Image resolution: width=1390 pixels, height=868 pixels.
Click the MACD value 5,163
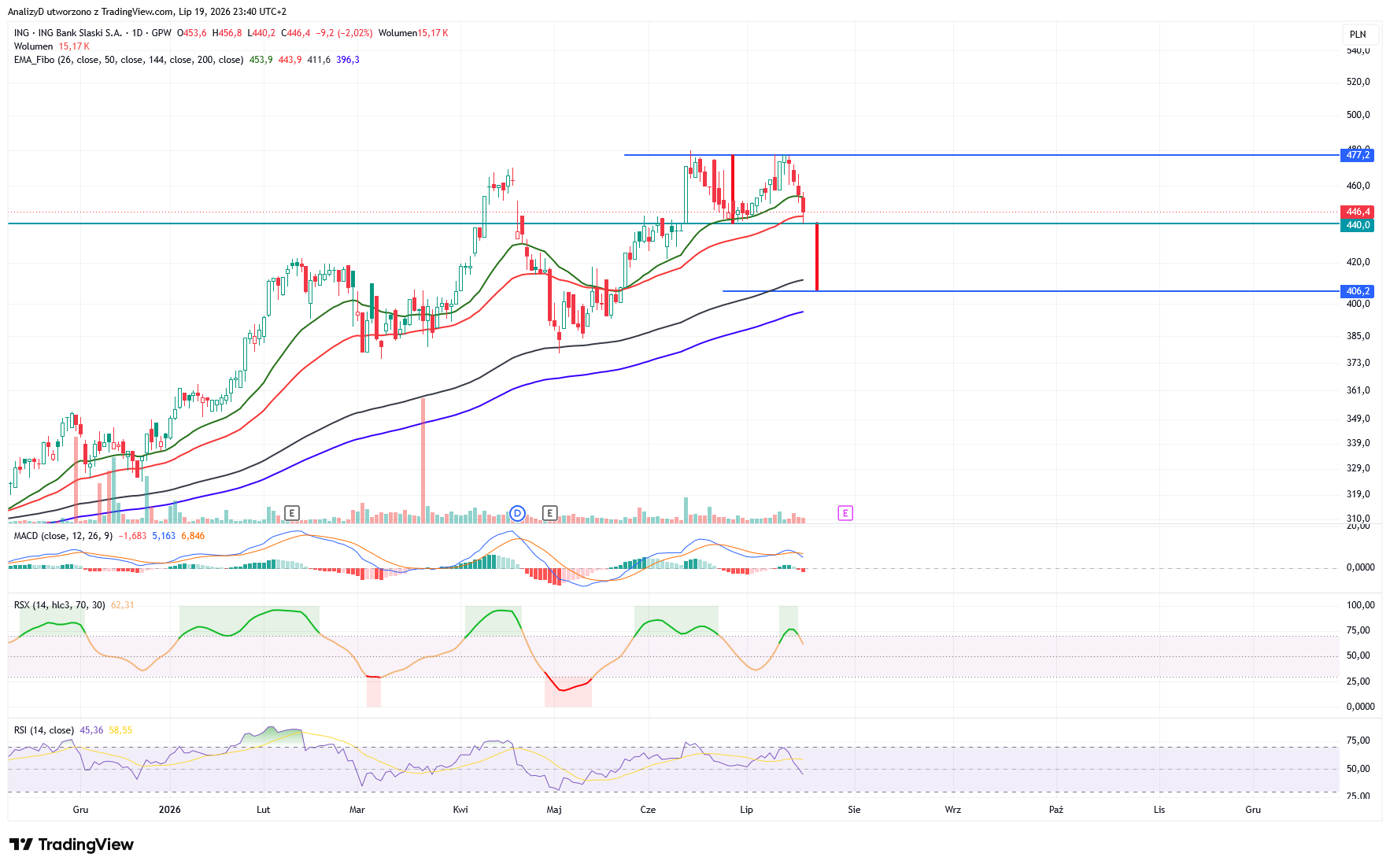[x=164, y=536]
